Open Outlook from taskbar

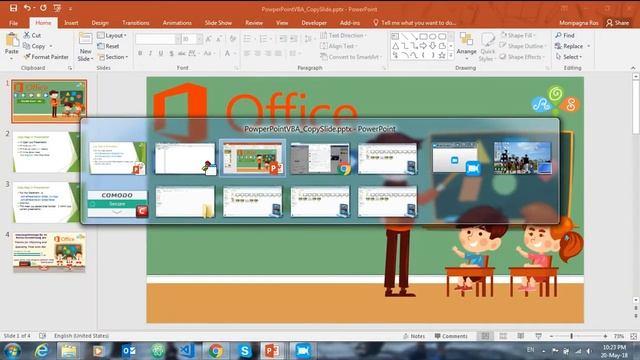[x=129, y=351]
